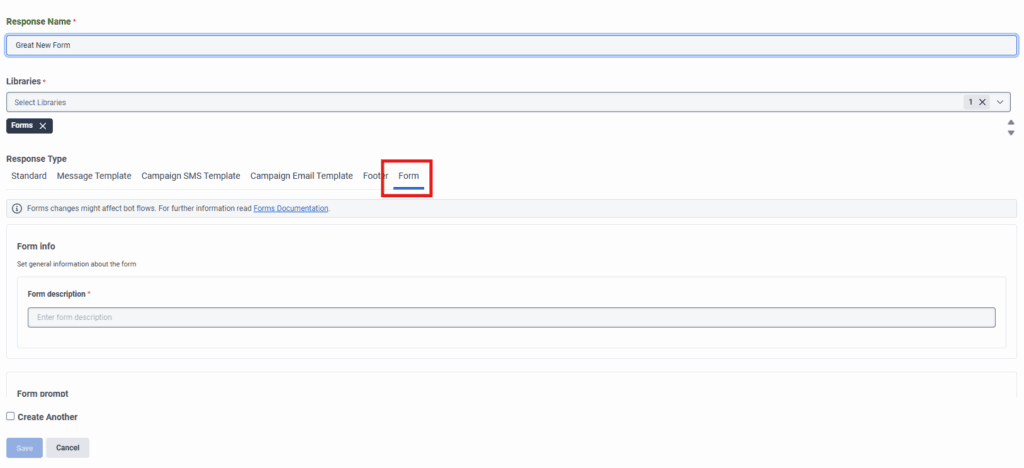Open the Forms Documentation link
The height and width of the screenshot is (468, 1024).
tap(290, 209)
